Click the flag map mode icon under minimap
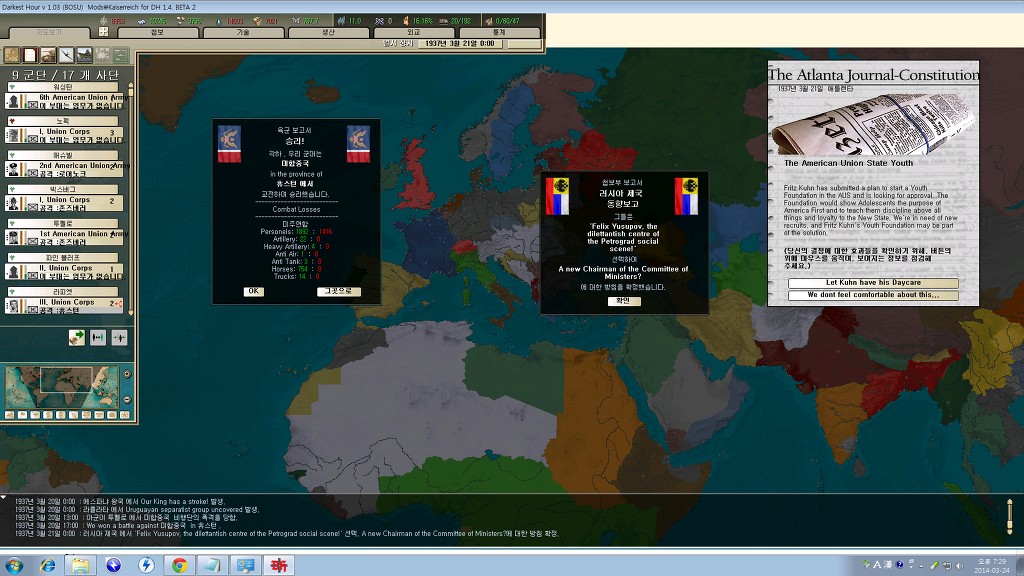The height and width of the screenshot is (576, 1024). pos(22,415)
